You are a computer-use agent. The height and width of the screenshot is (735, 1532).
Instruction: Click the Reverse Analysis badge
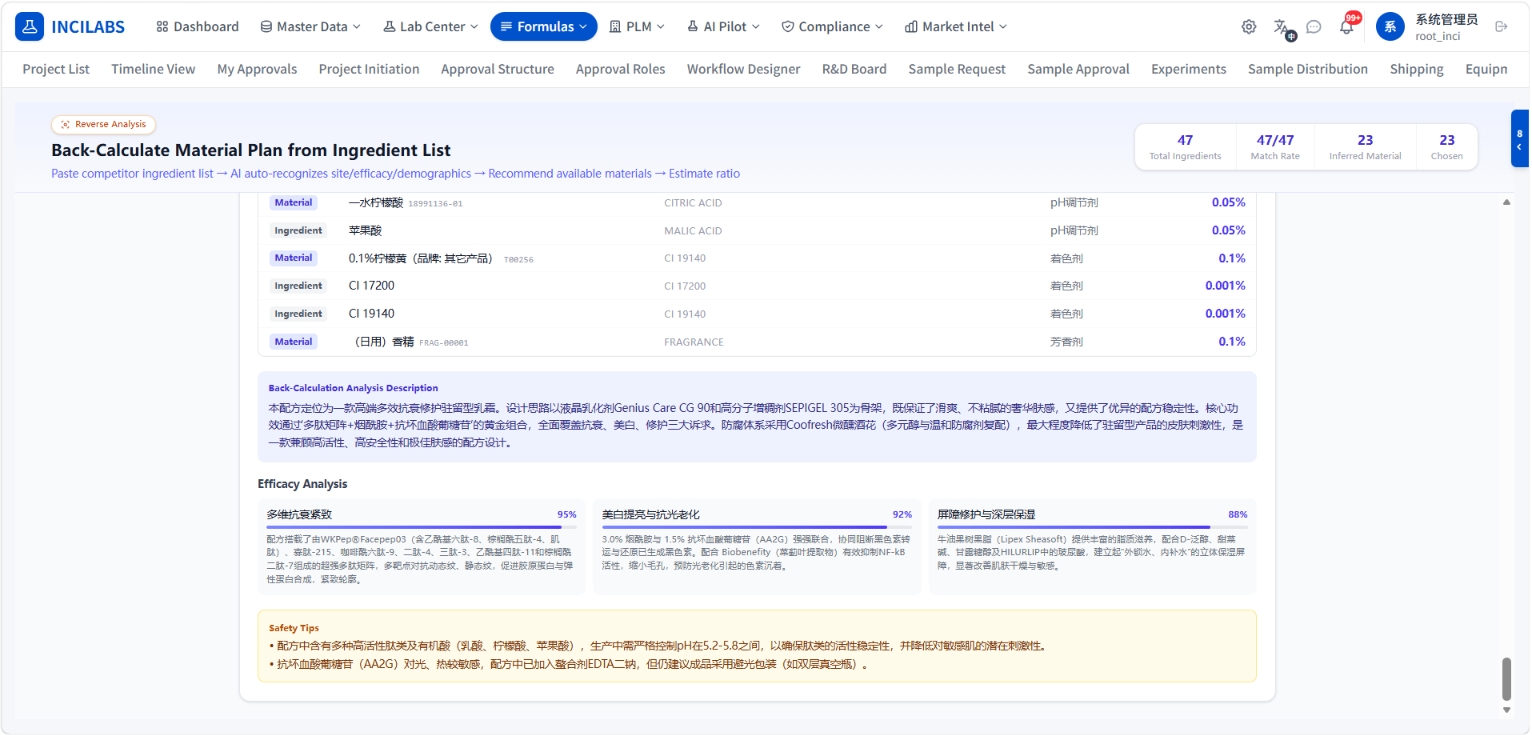pyautogui.click(x=104, y=124)
